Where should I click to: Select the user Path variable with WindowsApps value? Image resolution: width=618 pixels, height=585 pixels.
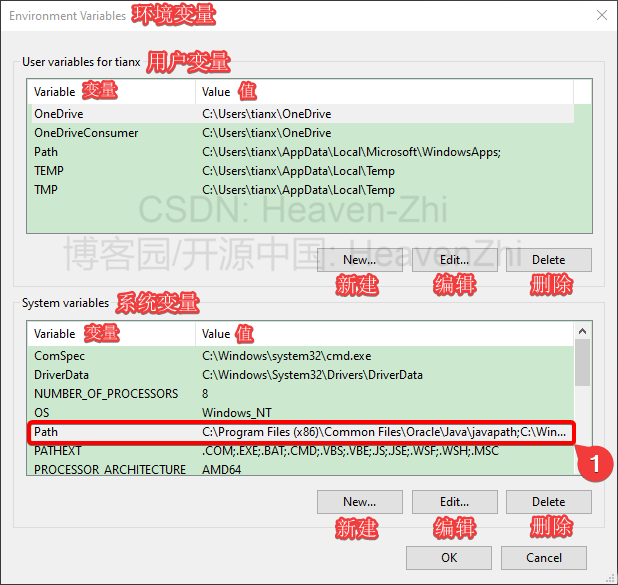pos(301,152)
